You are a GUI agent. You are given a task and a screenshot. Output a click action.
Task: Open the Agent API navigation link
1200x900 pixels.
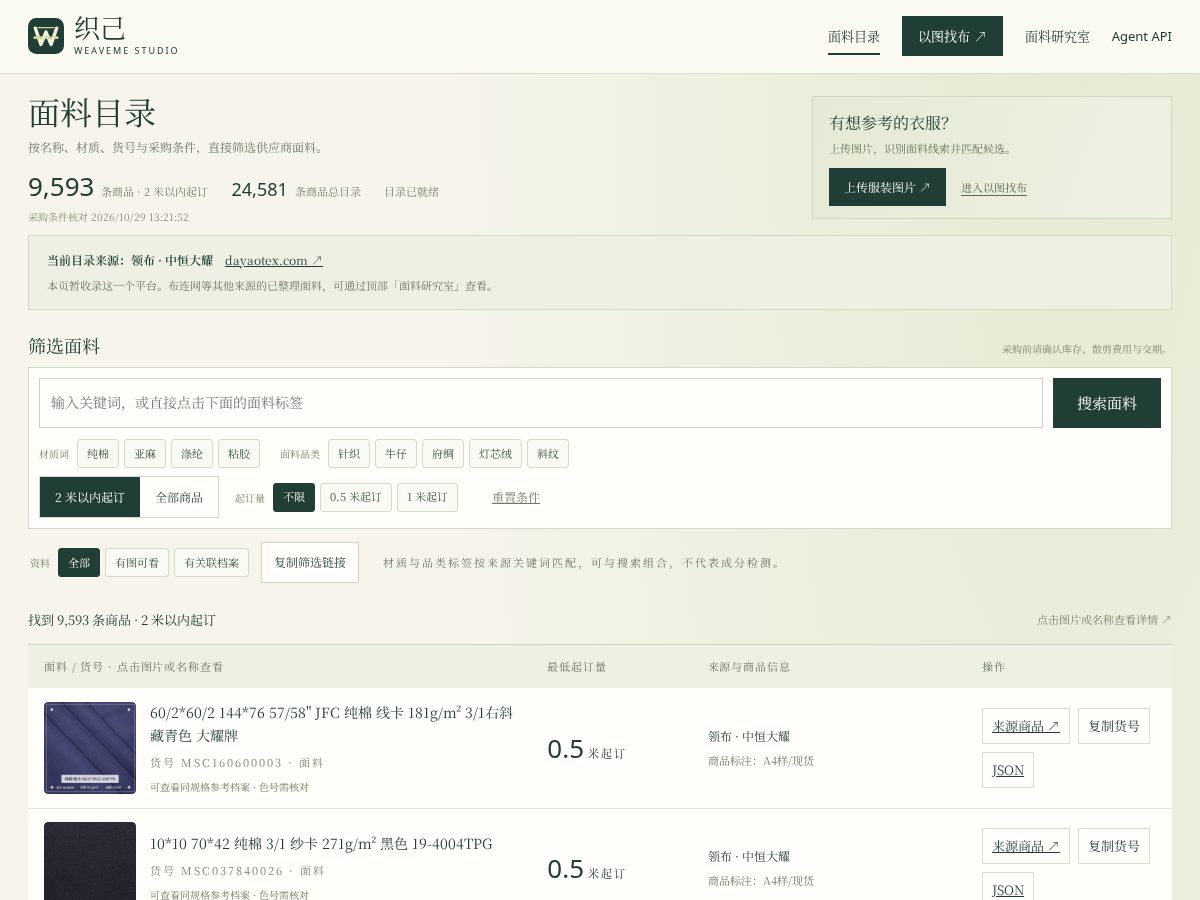pyautogui.click(x=1141, y=37)
